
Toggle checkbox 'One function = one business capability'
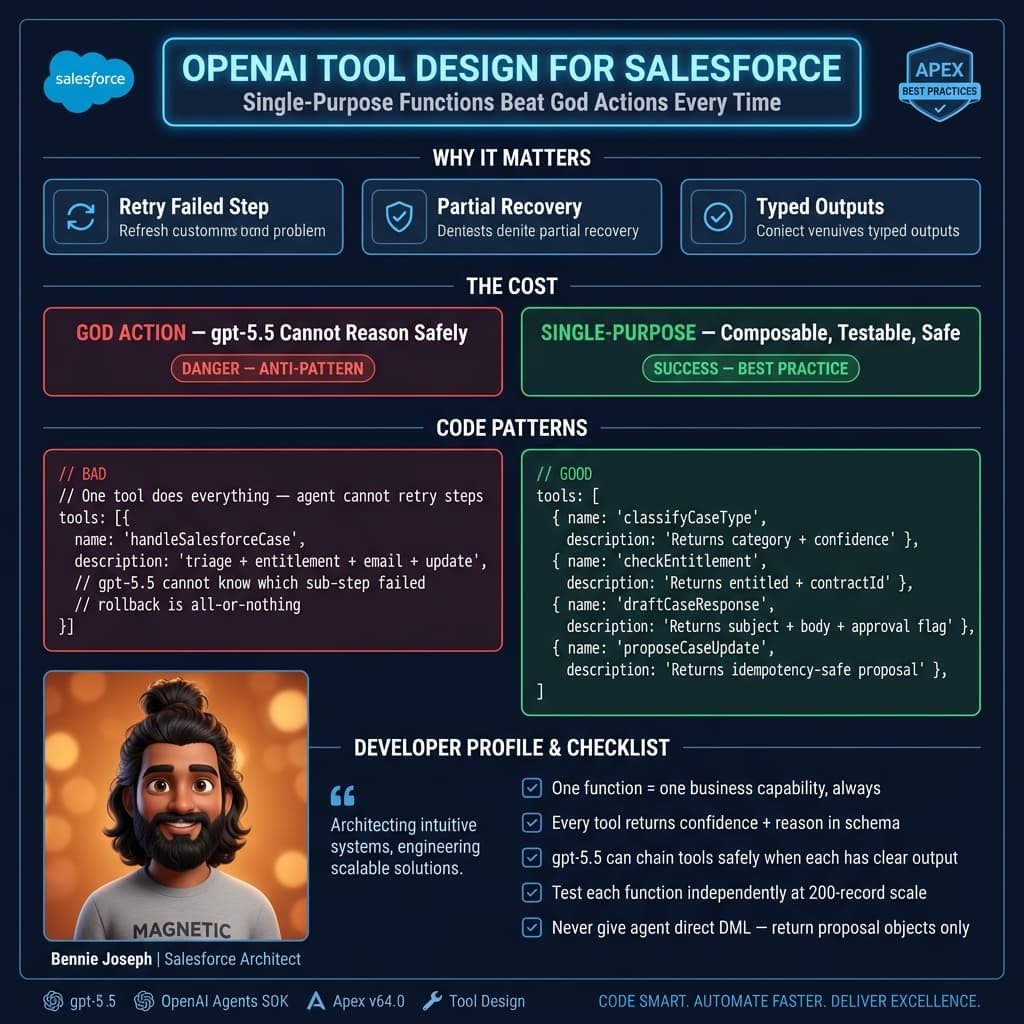tap(532, 788)
